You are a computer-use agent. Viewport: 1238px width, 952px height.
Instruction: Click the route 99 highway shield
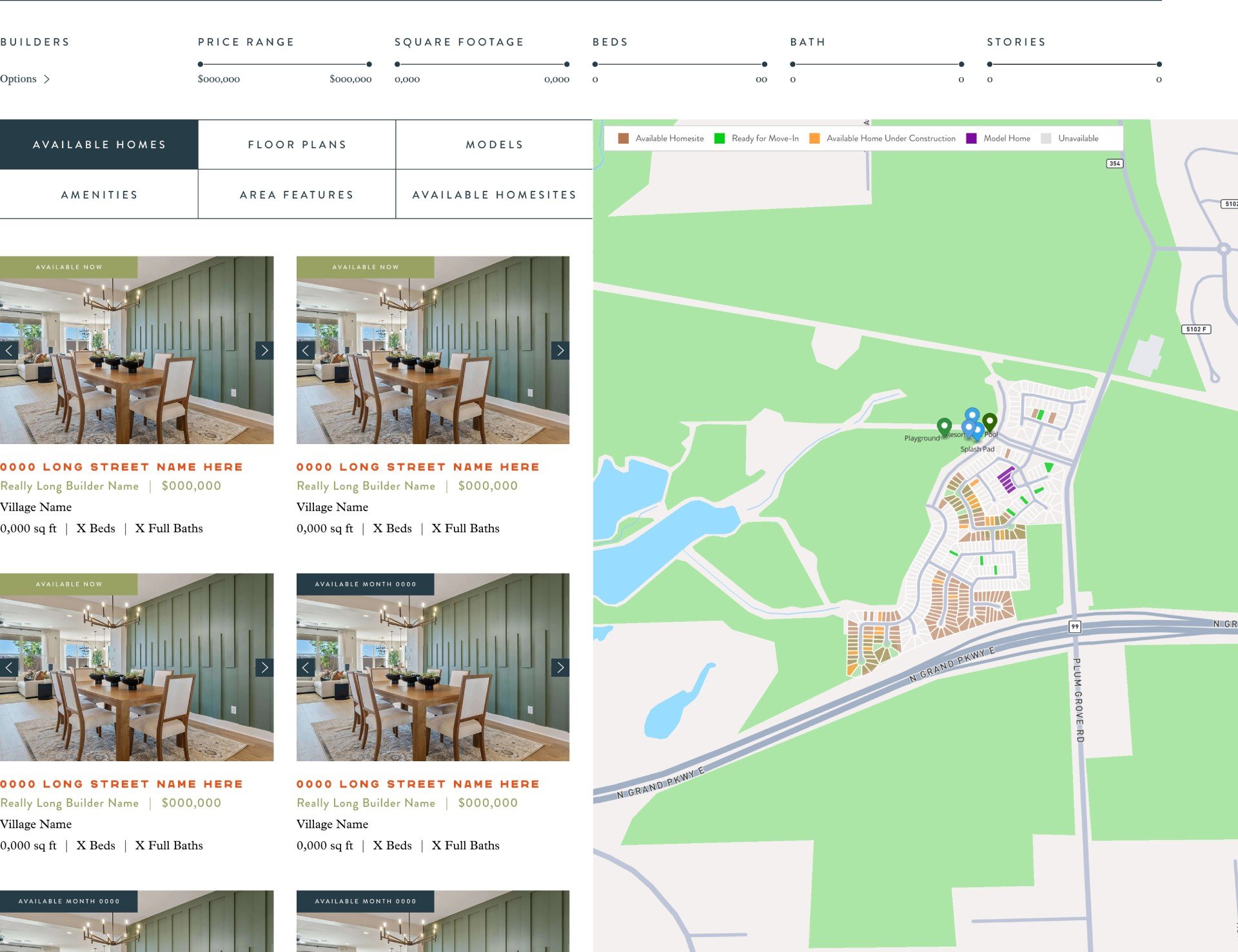[1075, 627]
